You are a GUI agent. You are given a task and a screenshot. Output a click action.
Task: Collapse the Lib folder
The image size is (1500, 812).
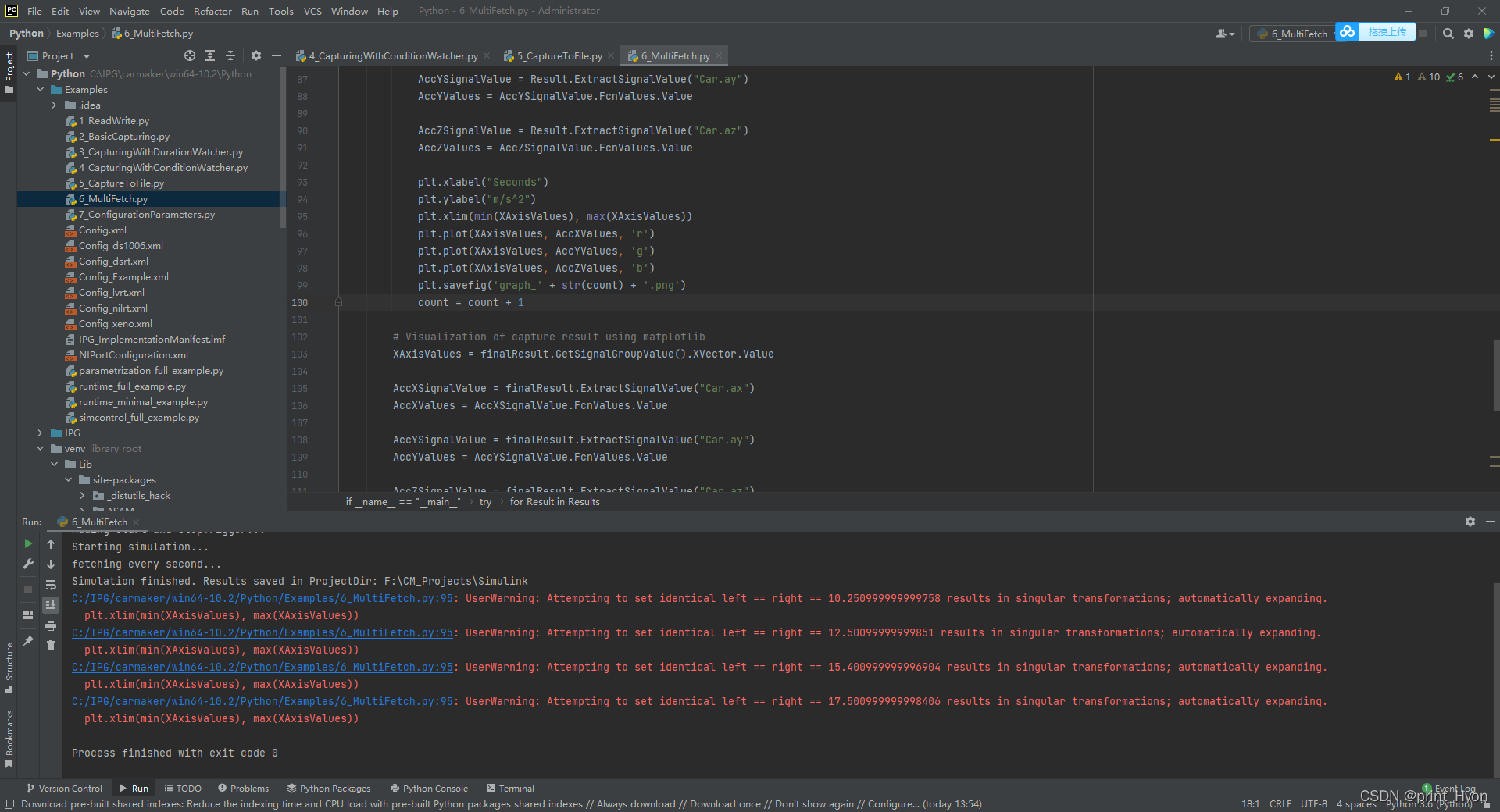(55, 465)
